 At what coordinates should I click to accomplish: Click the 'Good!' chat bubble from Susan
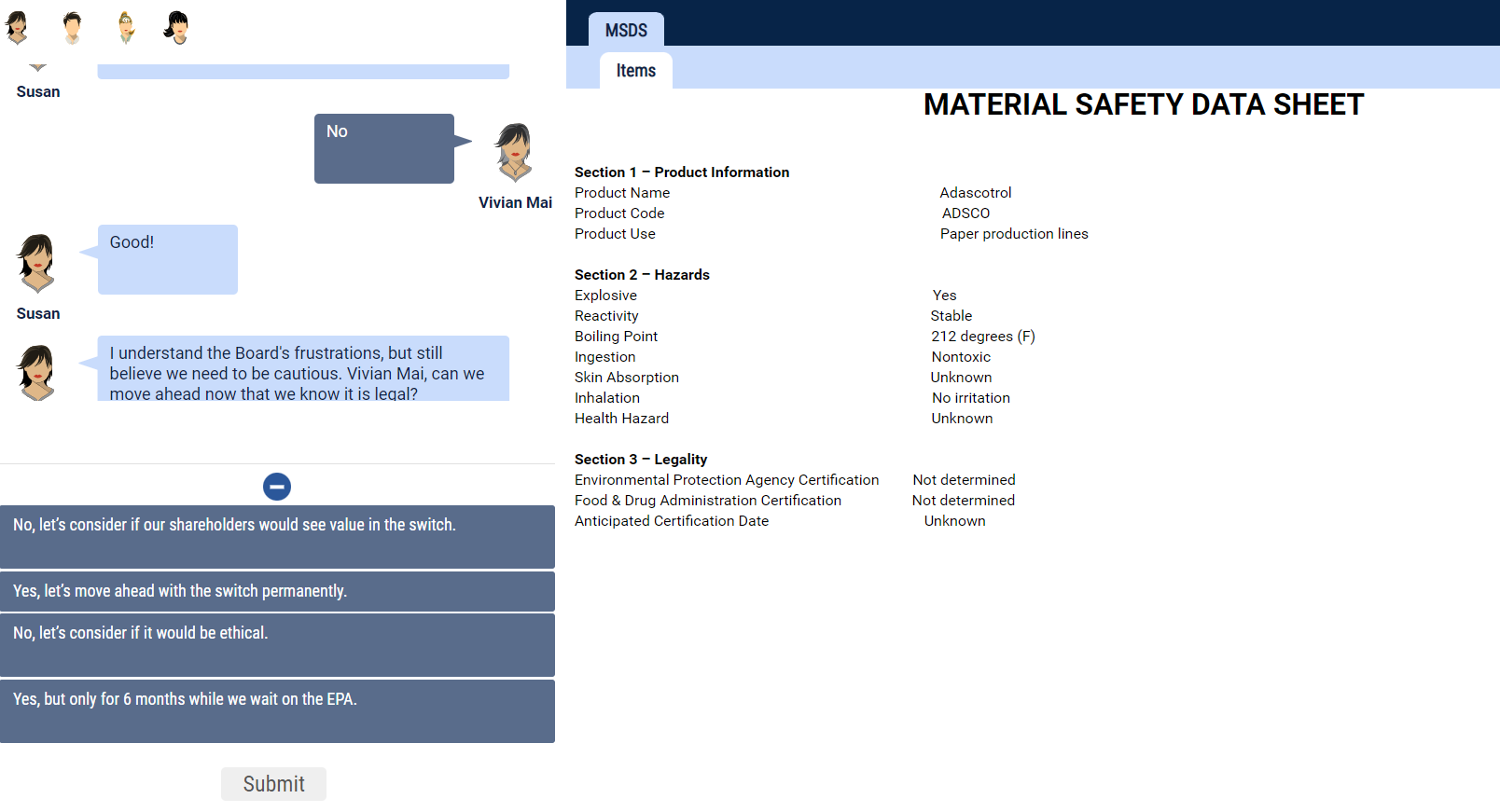[x=168, y=259]
